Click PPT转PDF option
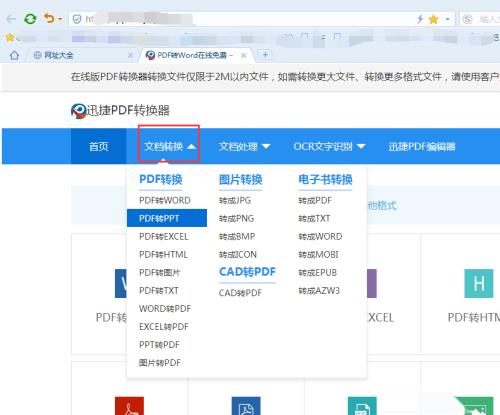Viewport: 500px width, 415px height. click(x=159, y=344)
